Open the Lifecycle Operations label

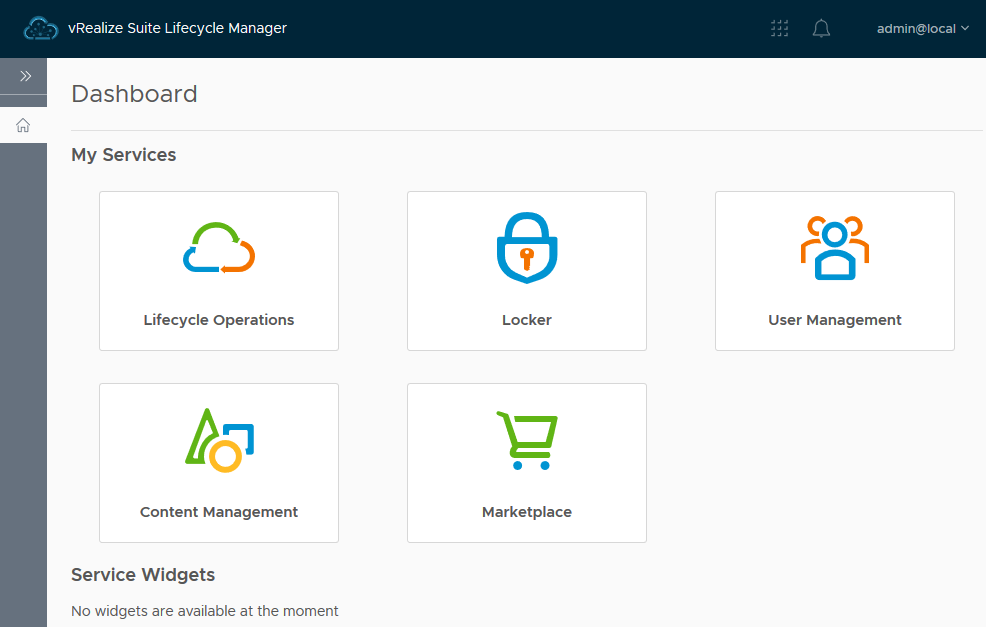click(219, 319)
